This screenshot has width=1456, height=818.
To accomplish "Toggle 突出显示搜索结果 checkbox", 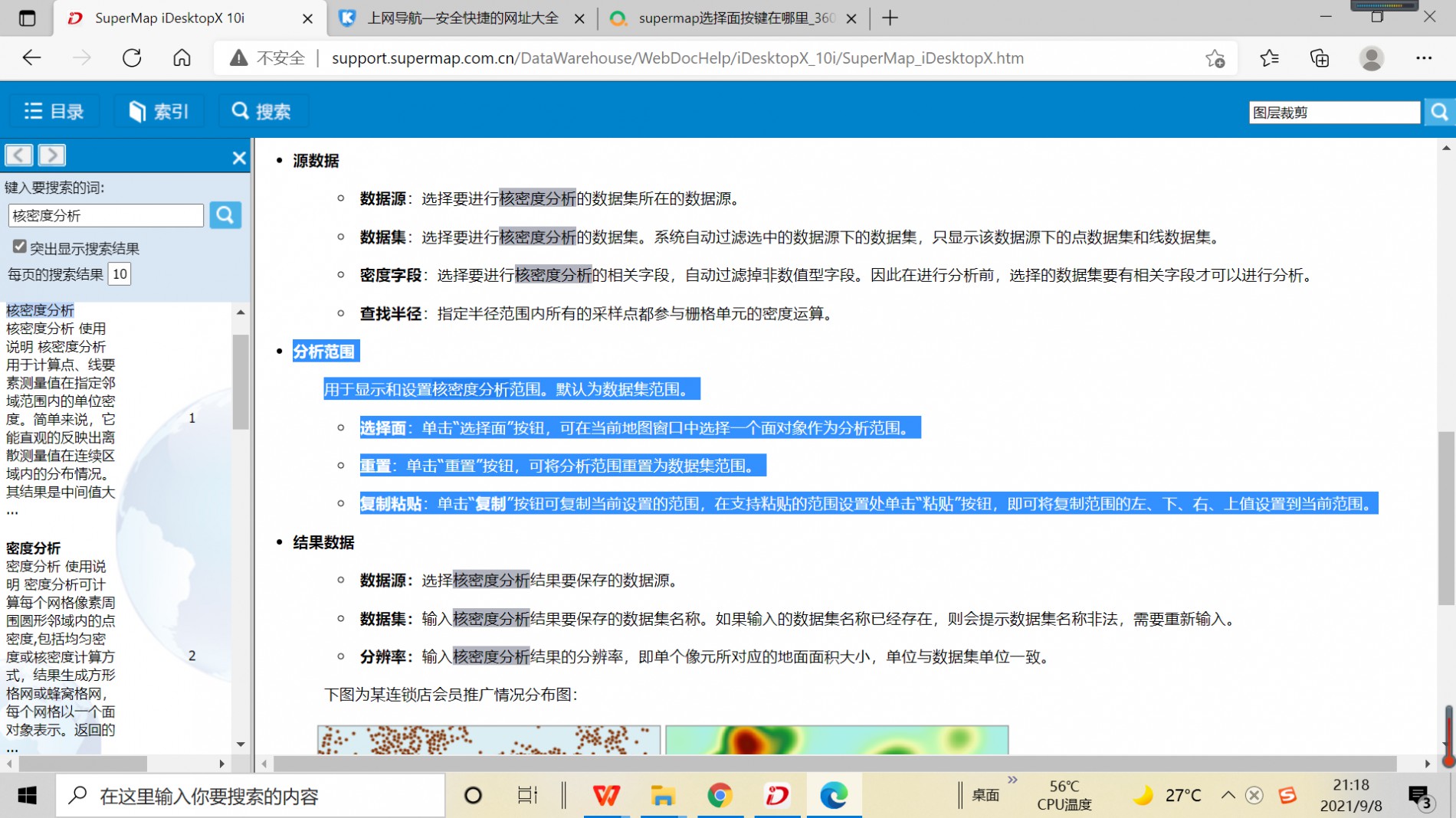I will pos(19,247).
